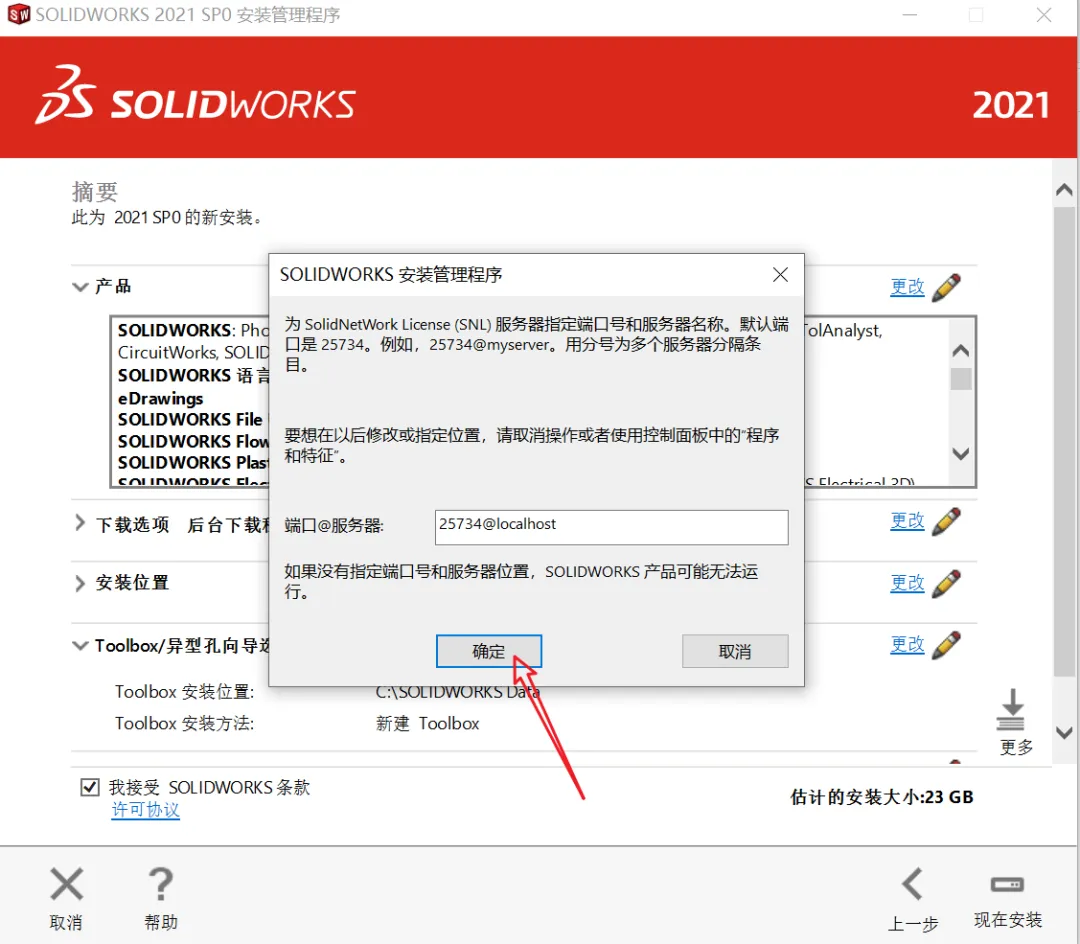Expand the 安装位置 section
Image resolution: width=1080 pixels, height=944 pixels.
[x=80, y=583]
